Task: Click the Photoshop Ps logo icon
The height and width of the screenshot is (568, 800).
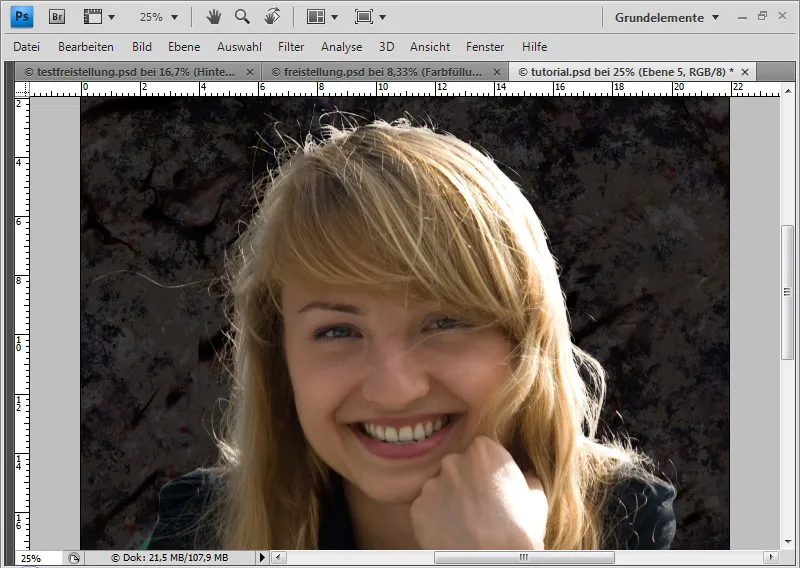Action: click(x=24, y=17)
